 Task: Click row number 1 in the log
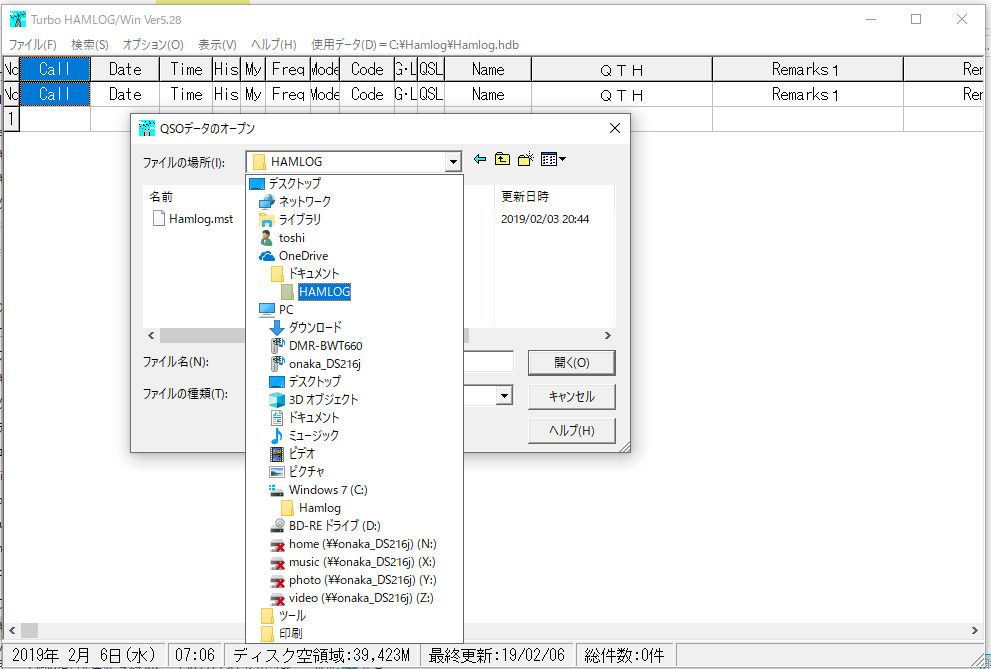tap(11, 119)
